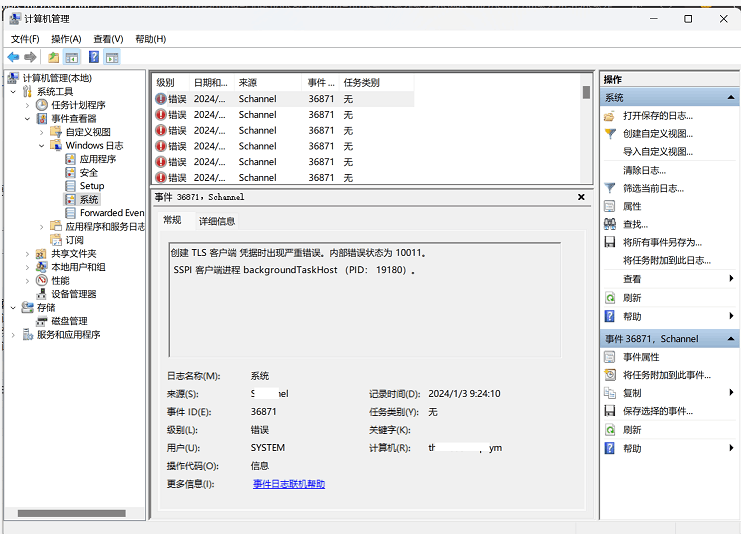Open 设备管理器
The image size is (741, 534).
[74, 294]
